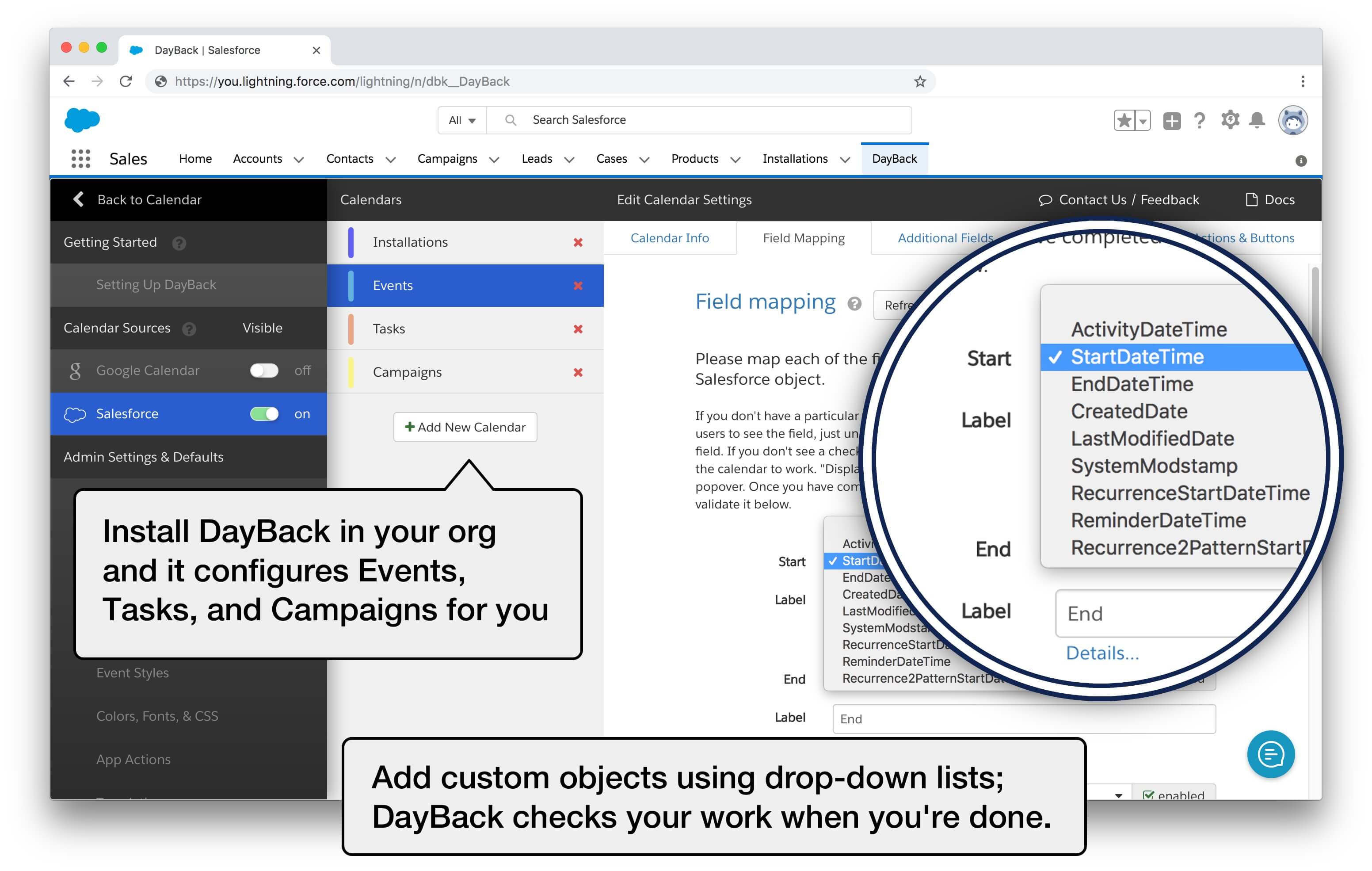Open the global actions plus icon
This screenshot has height=871, width=1372.
1171,121
